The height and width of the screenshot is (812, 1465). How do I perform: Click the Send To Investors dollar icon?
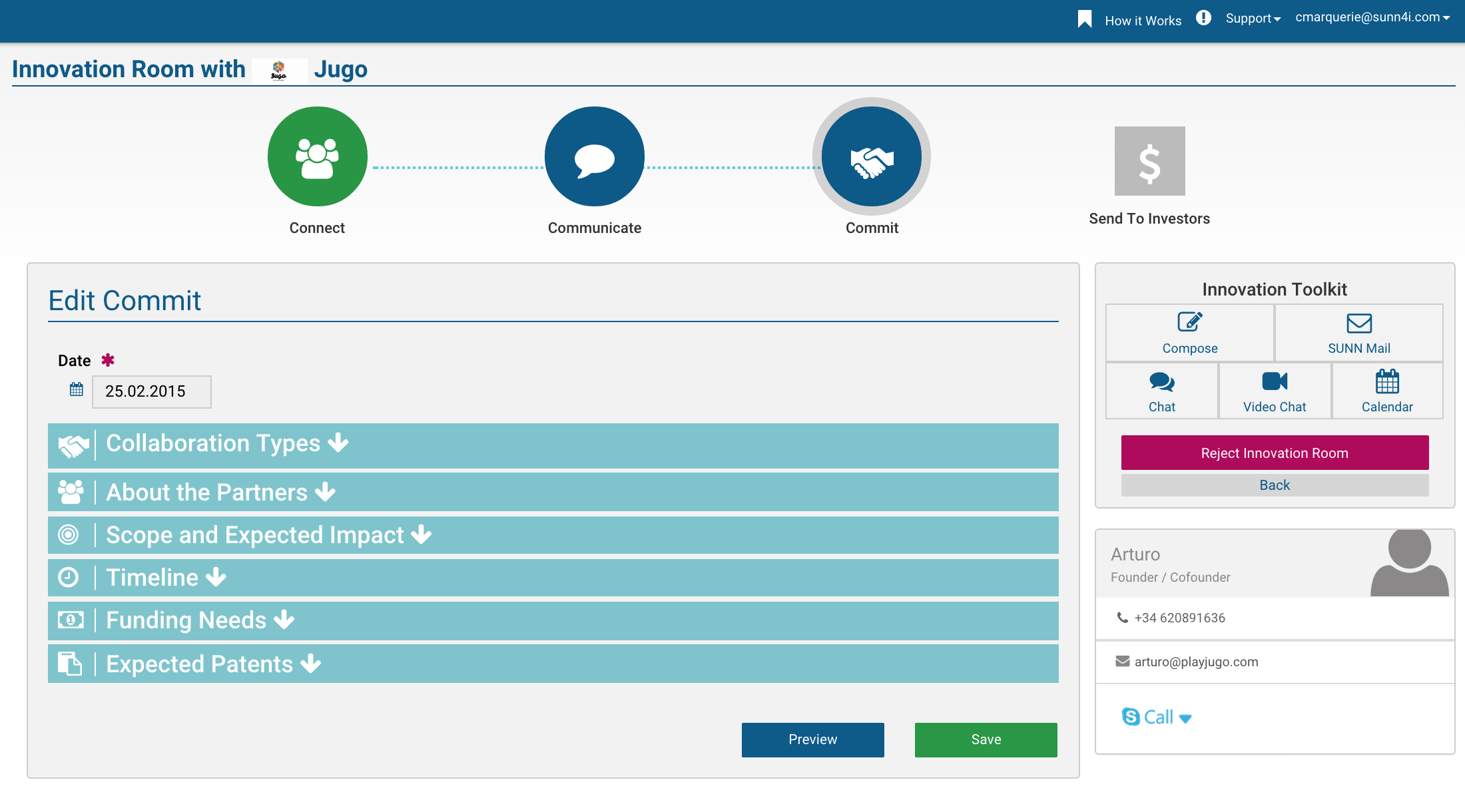[x=1150, y=161]
